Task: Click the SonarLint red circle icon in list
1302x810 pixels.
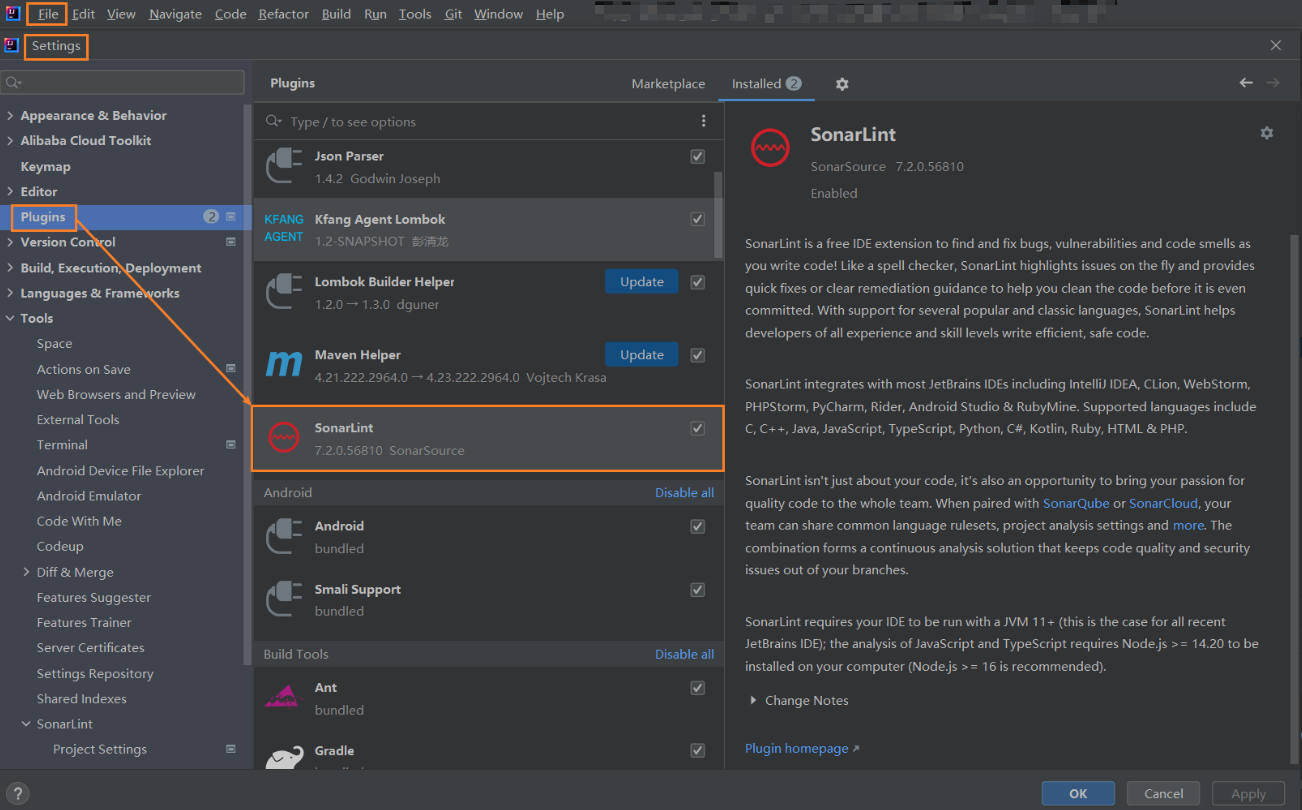Action: pos(284,437)
